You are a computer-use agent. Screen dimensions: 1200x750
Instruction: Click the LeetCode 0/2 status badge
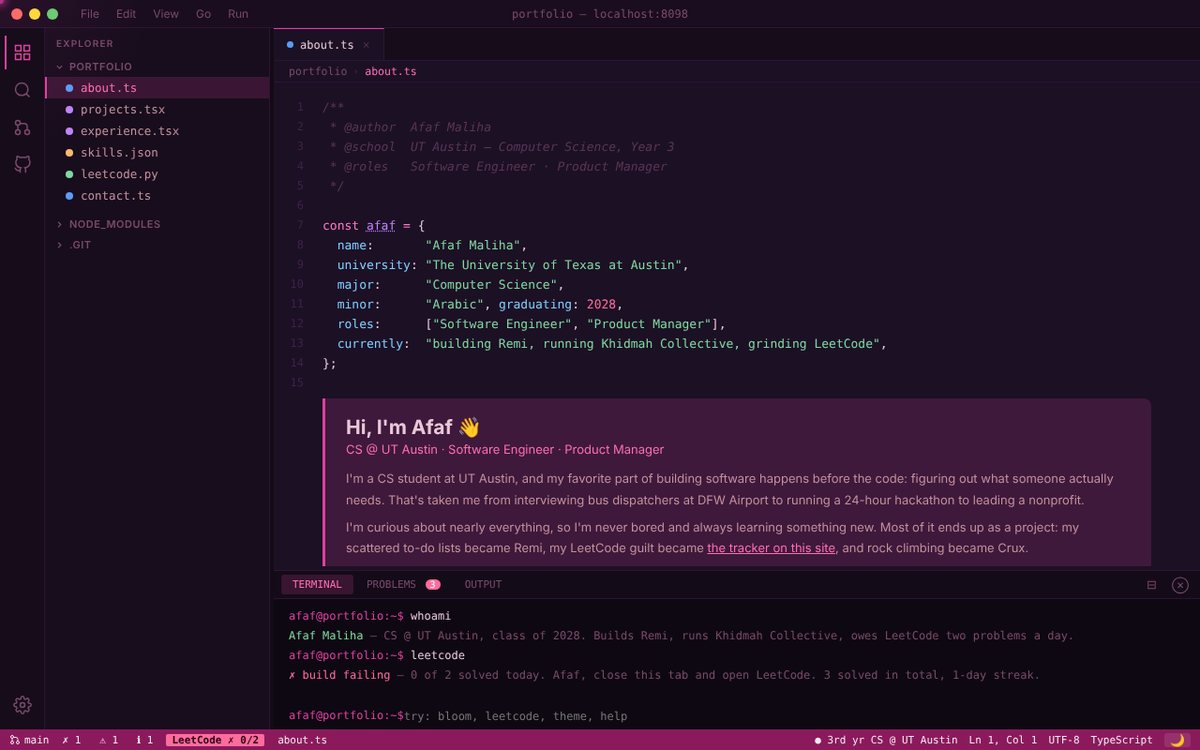pos(216,740)
